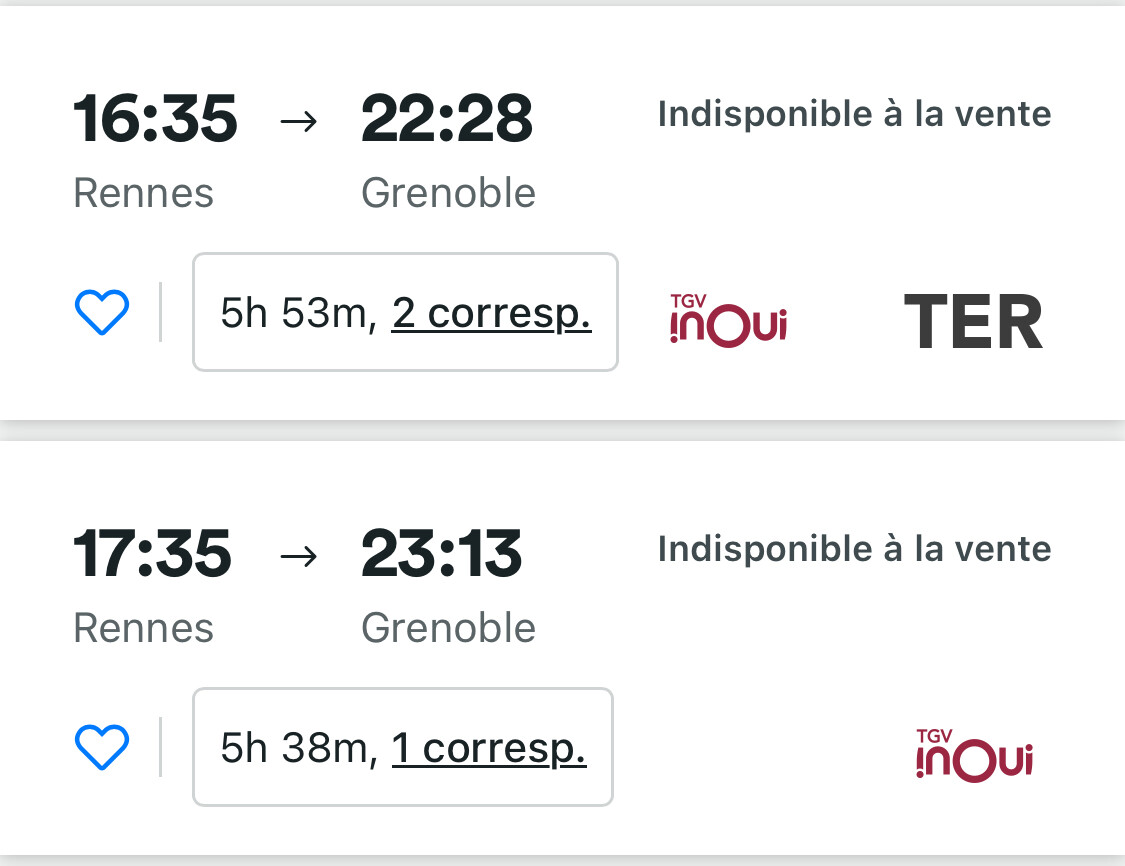Click the TGV inOui logo on the 17:35 trip
The width and height of the screenshot is (1125, 866).
click(974, 755)
